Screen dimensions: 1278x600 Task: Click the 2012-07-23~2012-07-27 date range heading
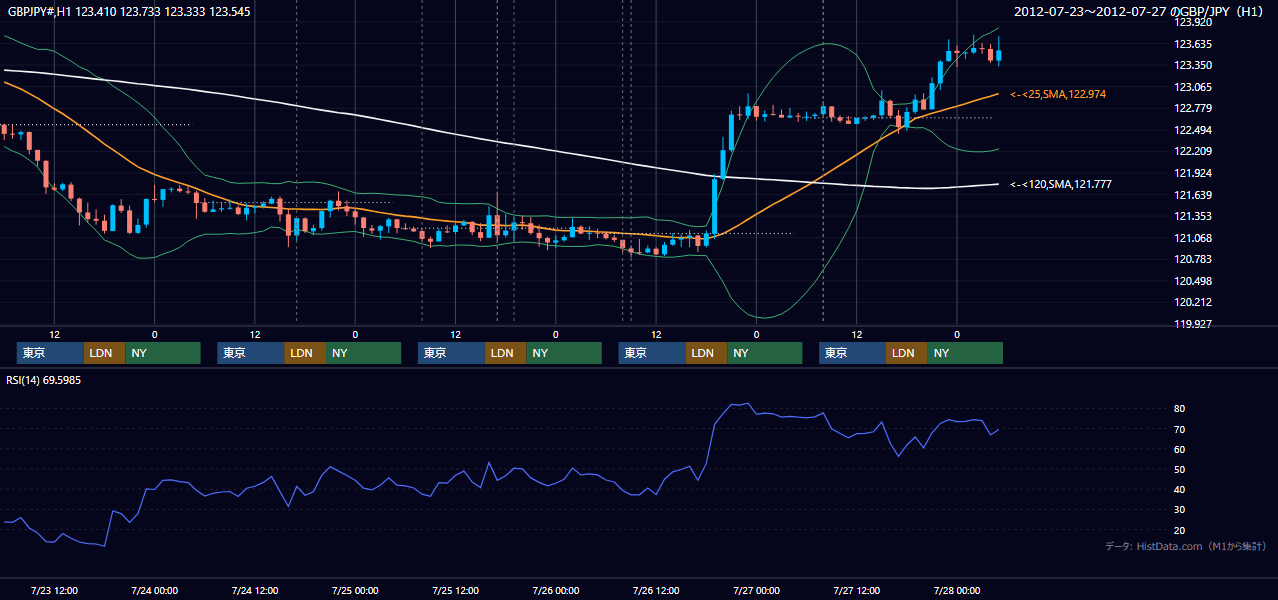coord(1139,11)
